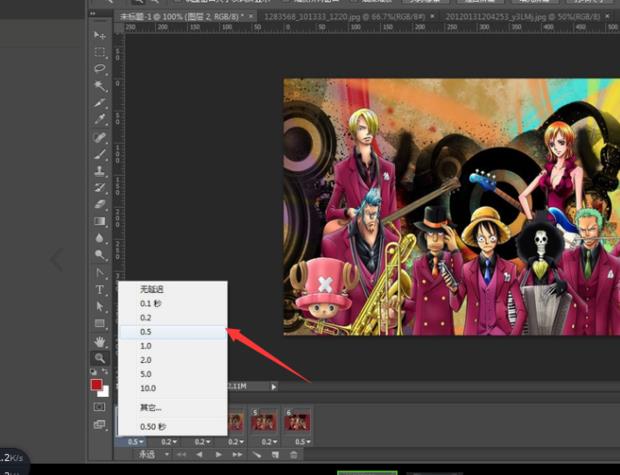The image size is (620, 475).
Task: Select the Horizontal Type tool
Action: point(100,290)
